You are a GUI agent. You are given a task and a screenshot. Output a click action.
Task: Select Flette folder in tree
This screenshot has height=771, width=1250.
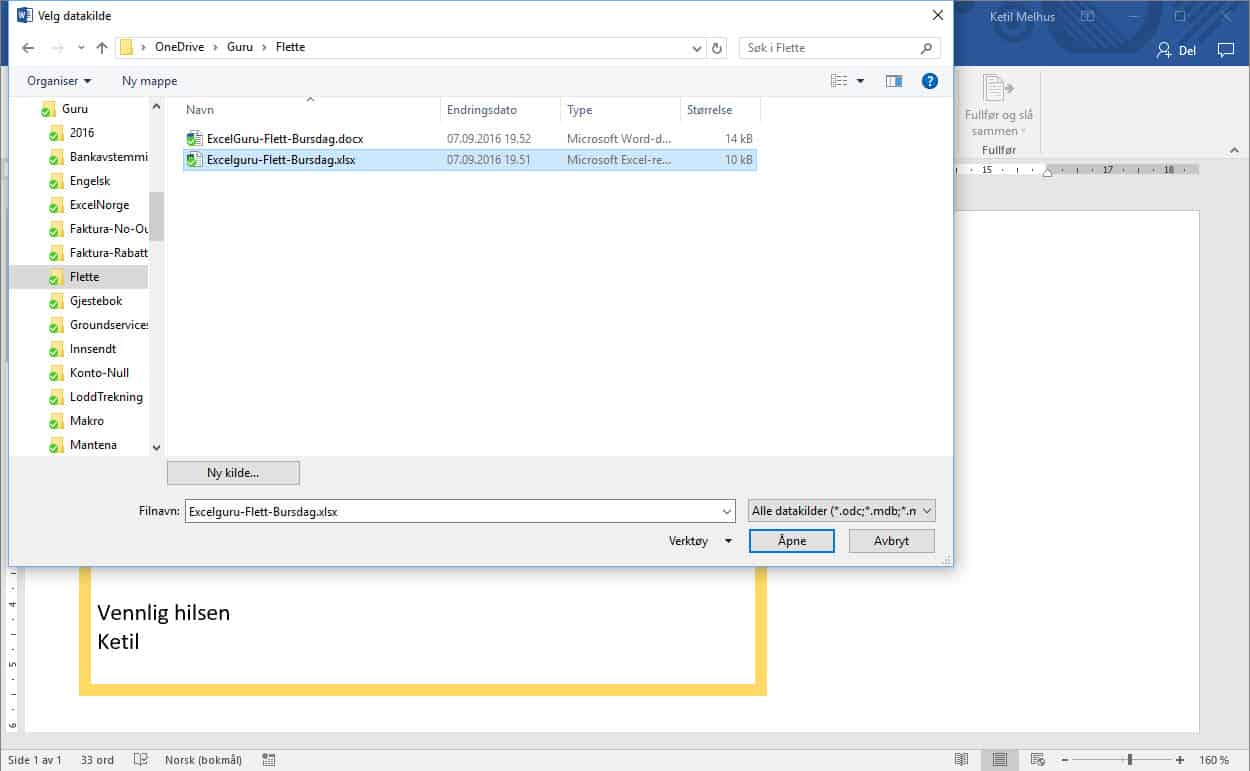click(x=84, y=277)
